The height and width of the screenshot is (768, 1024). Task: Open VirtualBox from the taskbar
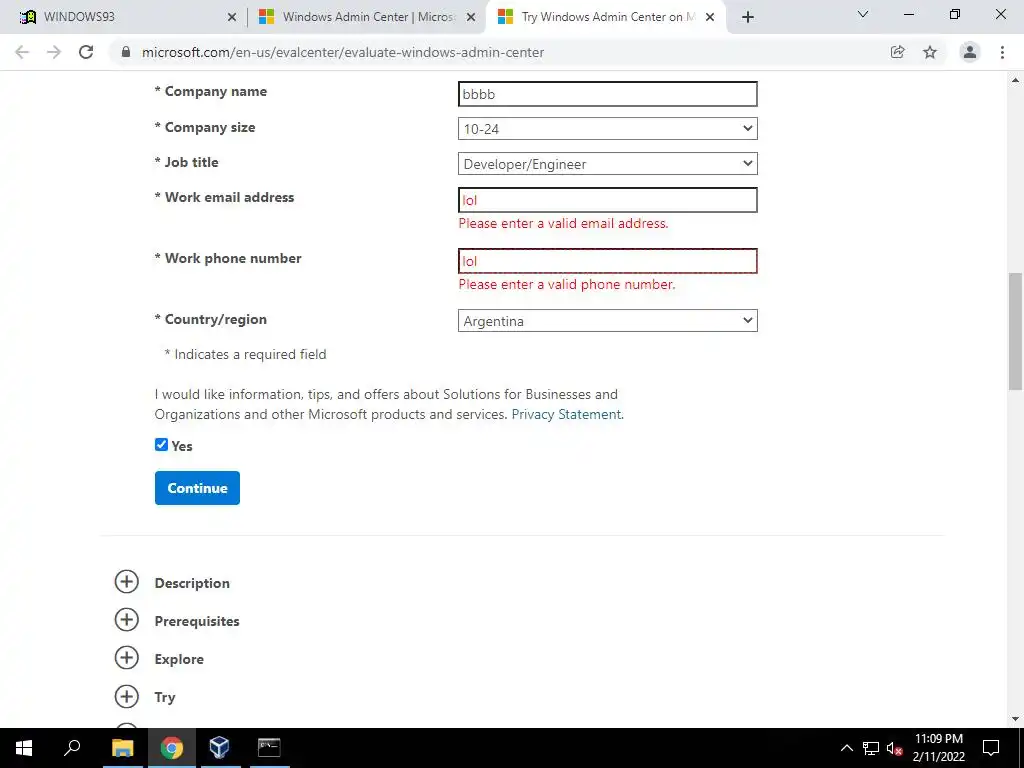click(219, 748)
